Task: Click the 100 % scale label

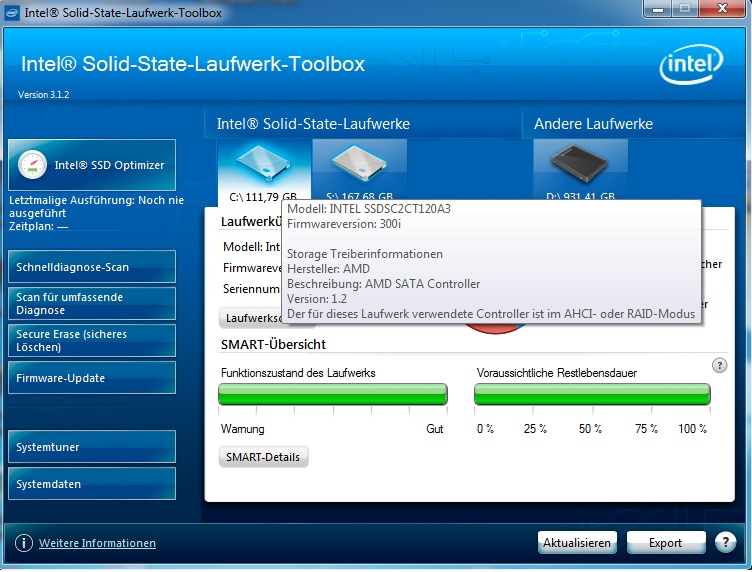Action: click(692, 429)
